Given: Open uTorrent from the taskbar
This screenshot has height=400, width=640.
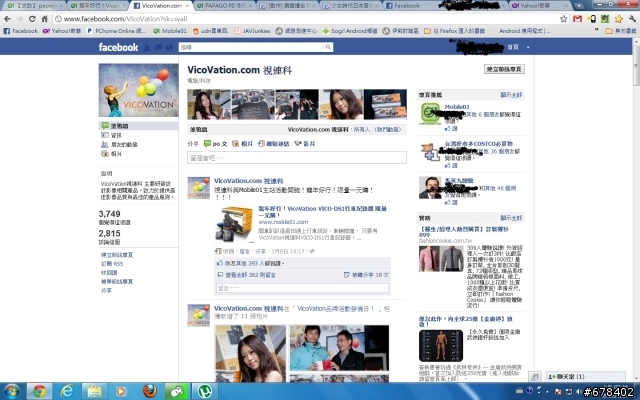Looking at the screenshot, I should pos(204,391).
